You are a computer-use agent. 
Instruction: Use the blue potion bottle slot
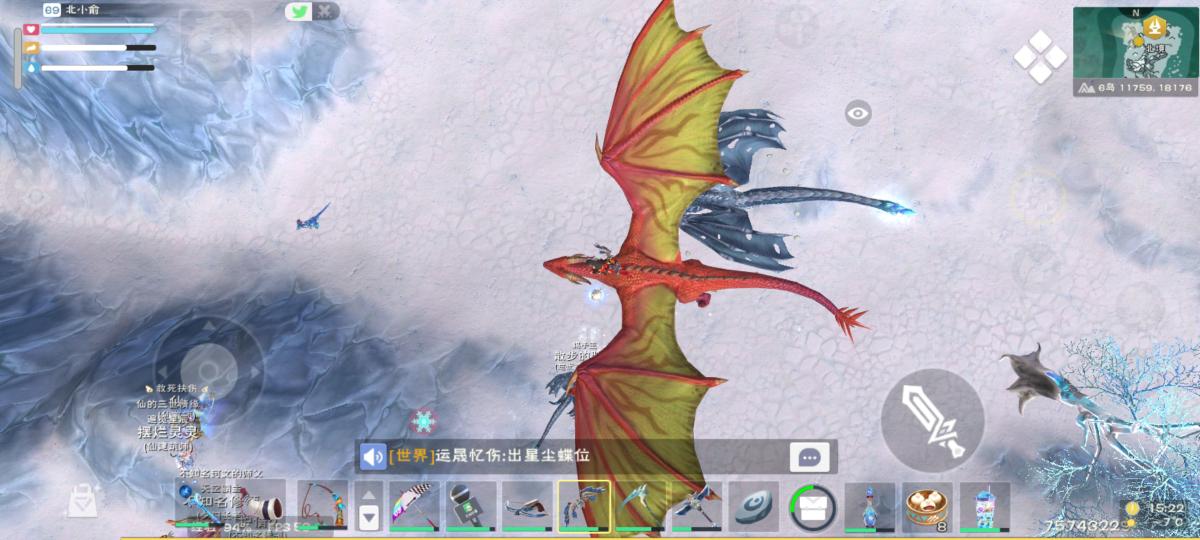coord(870,506)
